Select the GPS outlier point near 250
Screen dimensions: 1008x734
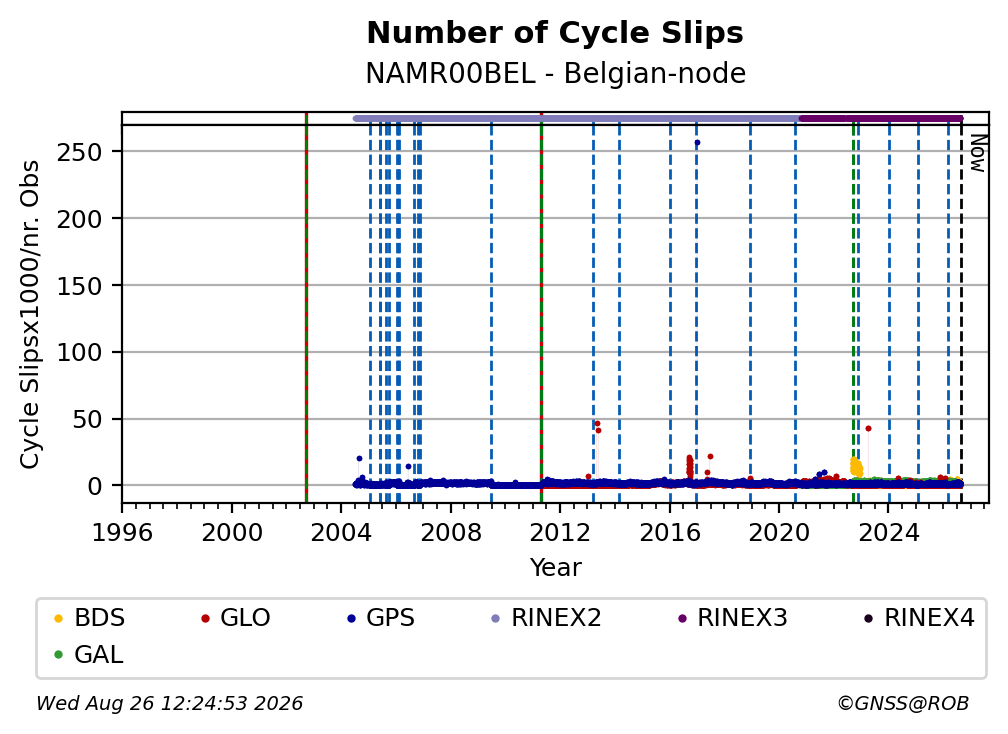pos(698,143)
